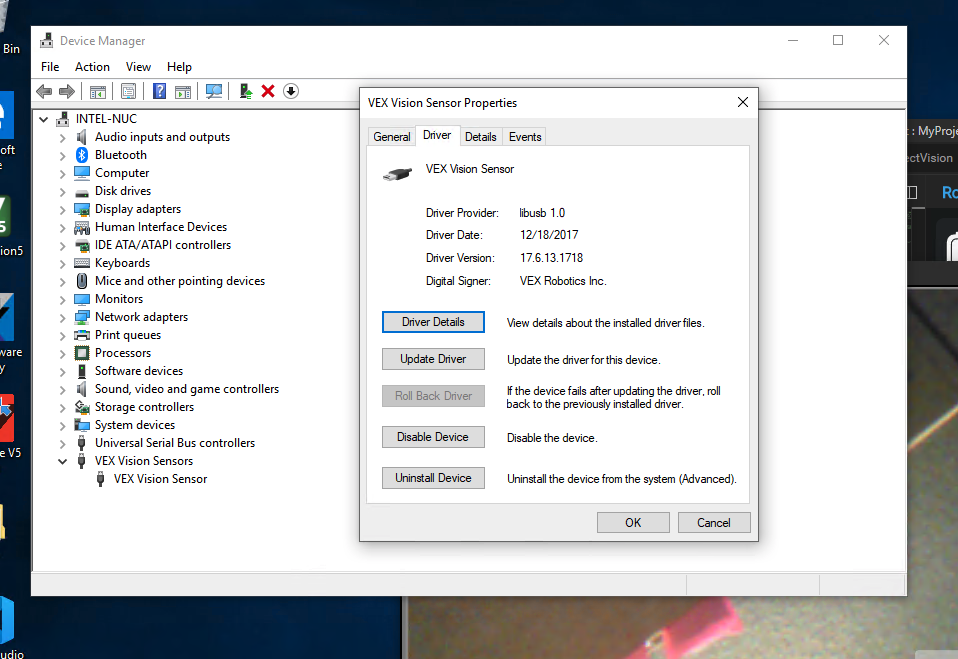Dismiss the dialog with Cancel
The image size is (958, 659).
click(714, 523)
